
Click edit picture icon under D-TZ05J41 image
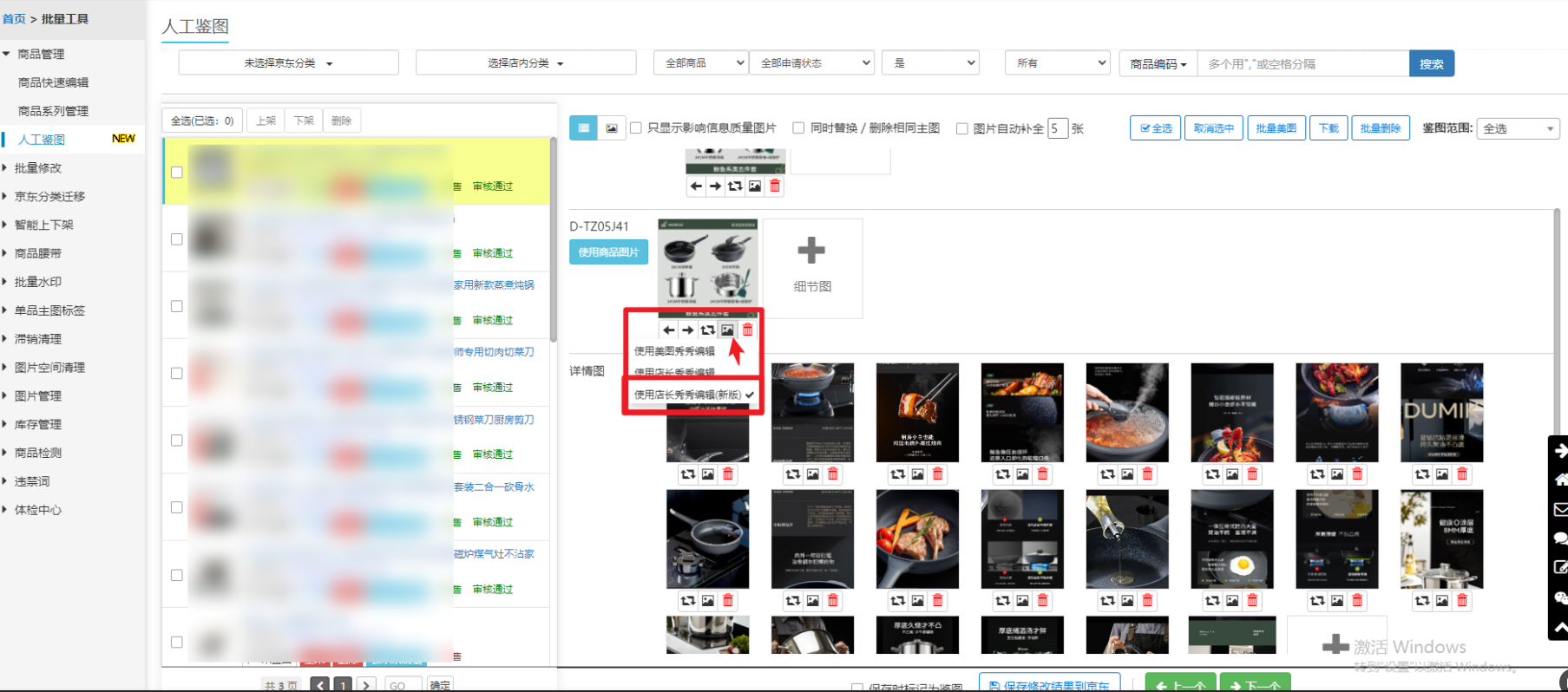(727, 330)
